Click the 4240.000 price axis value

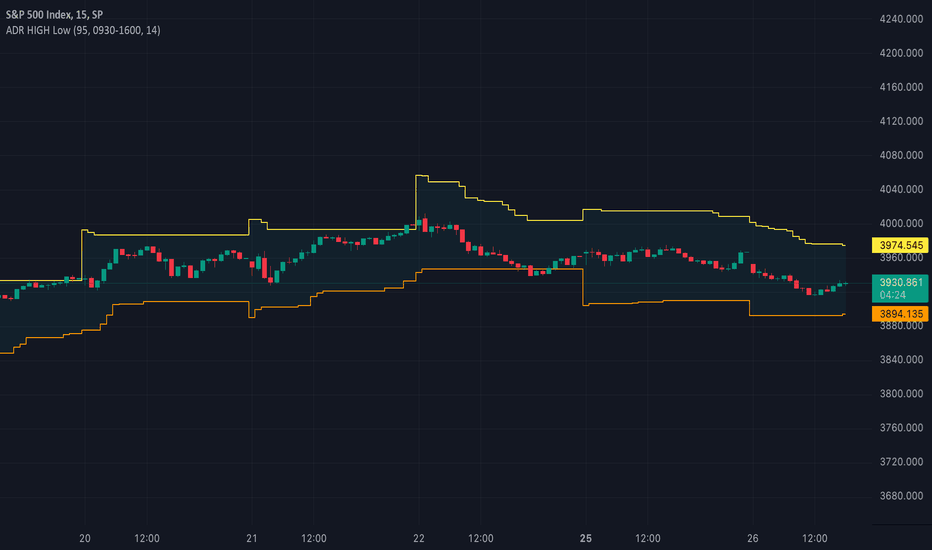[901, 19]
